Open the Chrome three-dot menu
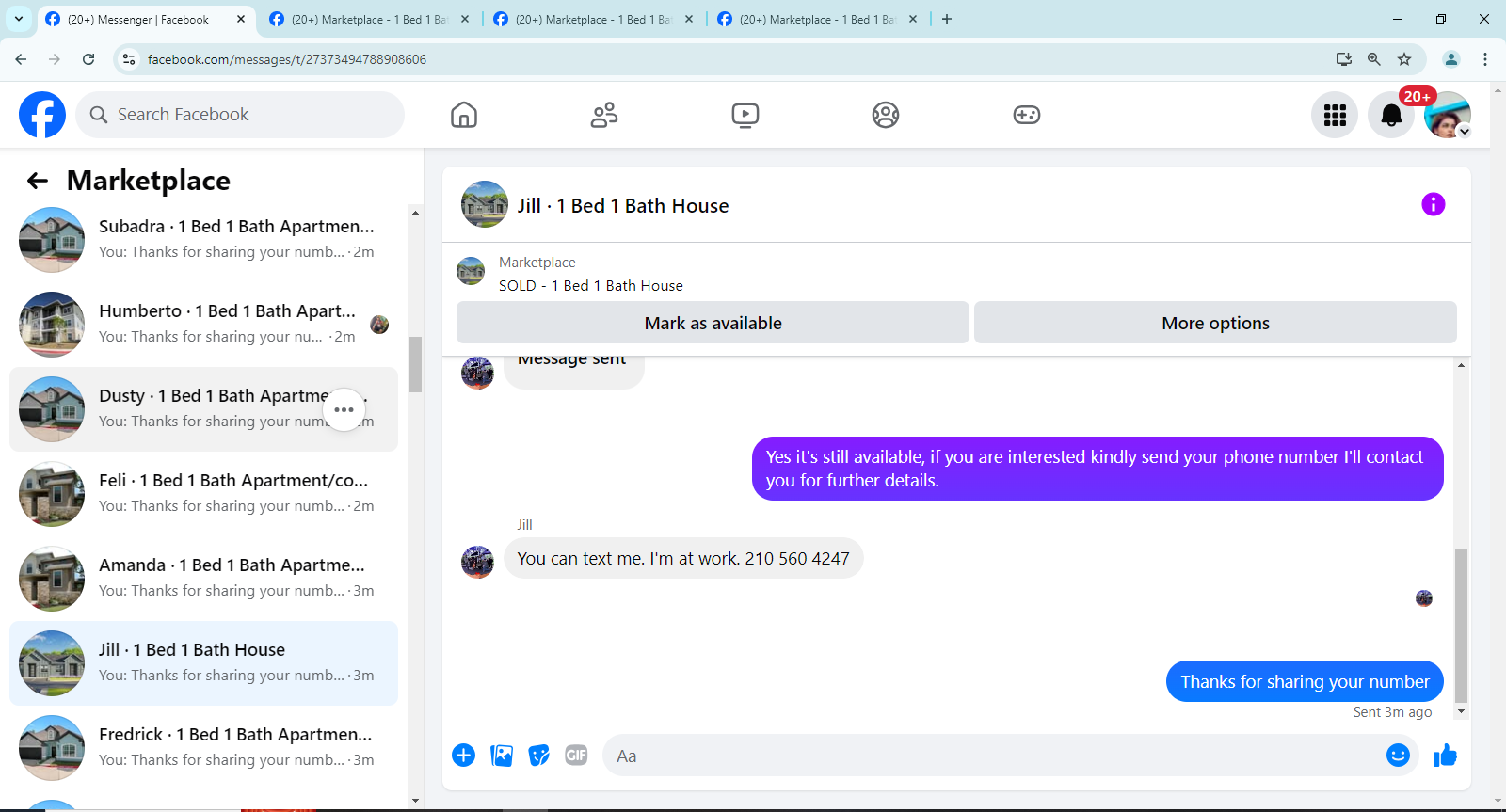1506x812 pixels. point(1485,59)
